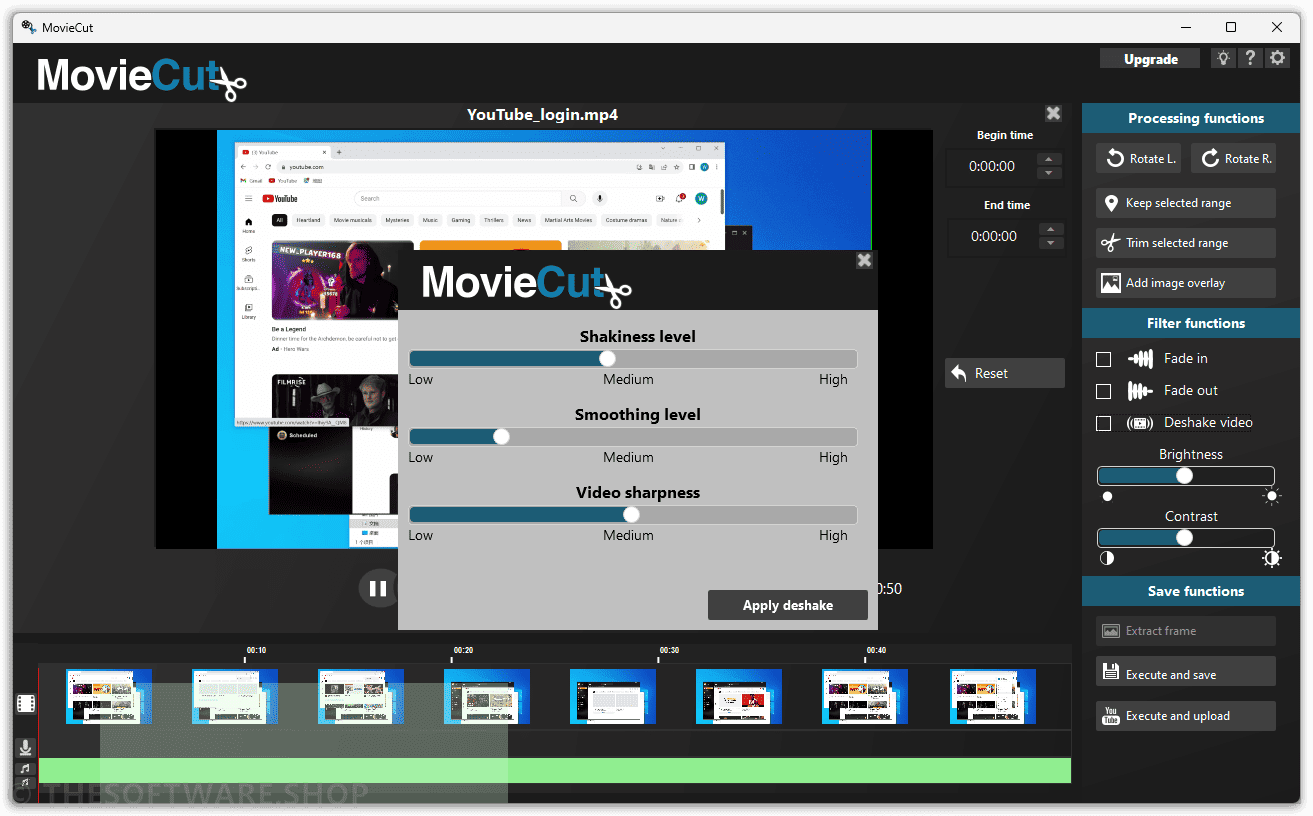Select the first timeline thumbnail

(109, 697)
